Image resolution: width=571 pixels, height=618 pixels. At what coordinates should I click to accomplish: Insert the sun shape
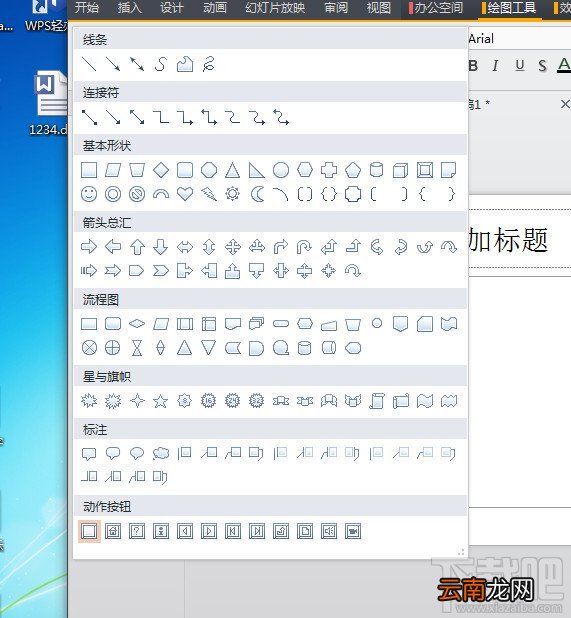tap(232, 194)
